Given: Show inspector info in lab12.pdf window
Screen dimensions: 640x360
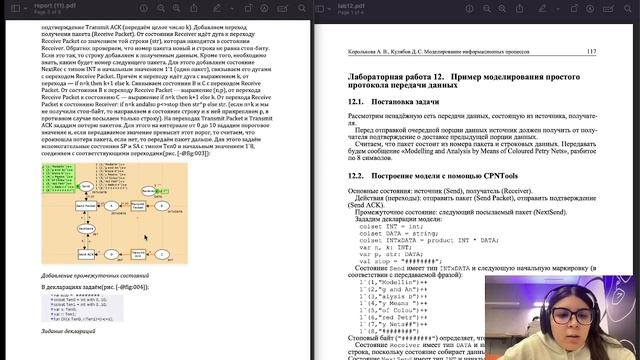Looking at the screenshot, I should 469,8.
